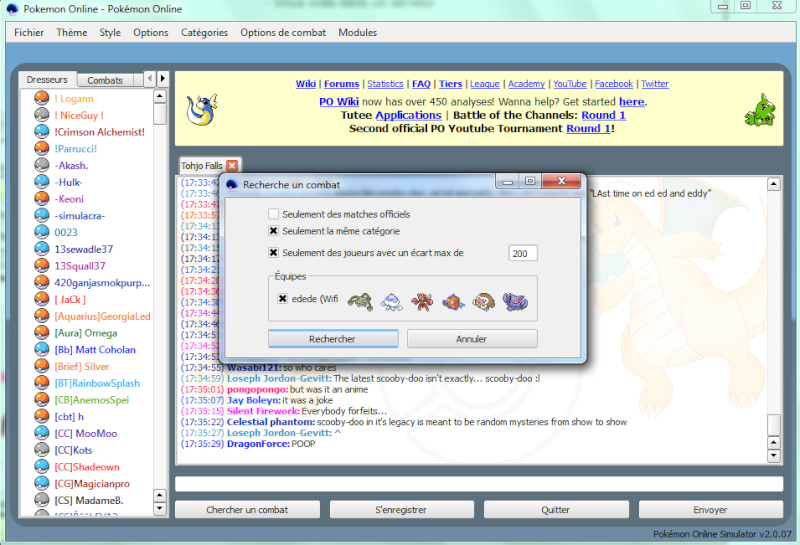Click the pokeball icon beside 13Squall37

click(41, 266)
